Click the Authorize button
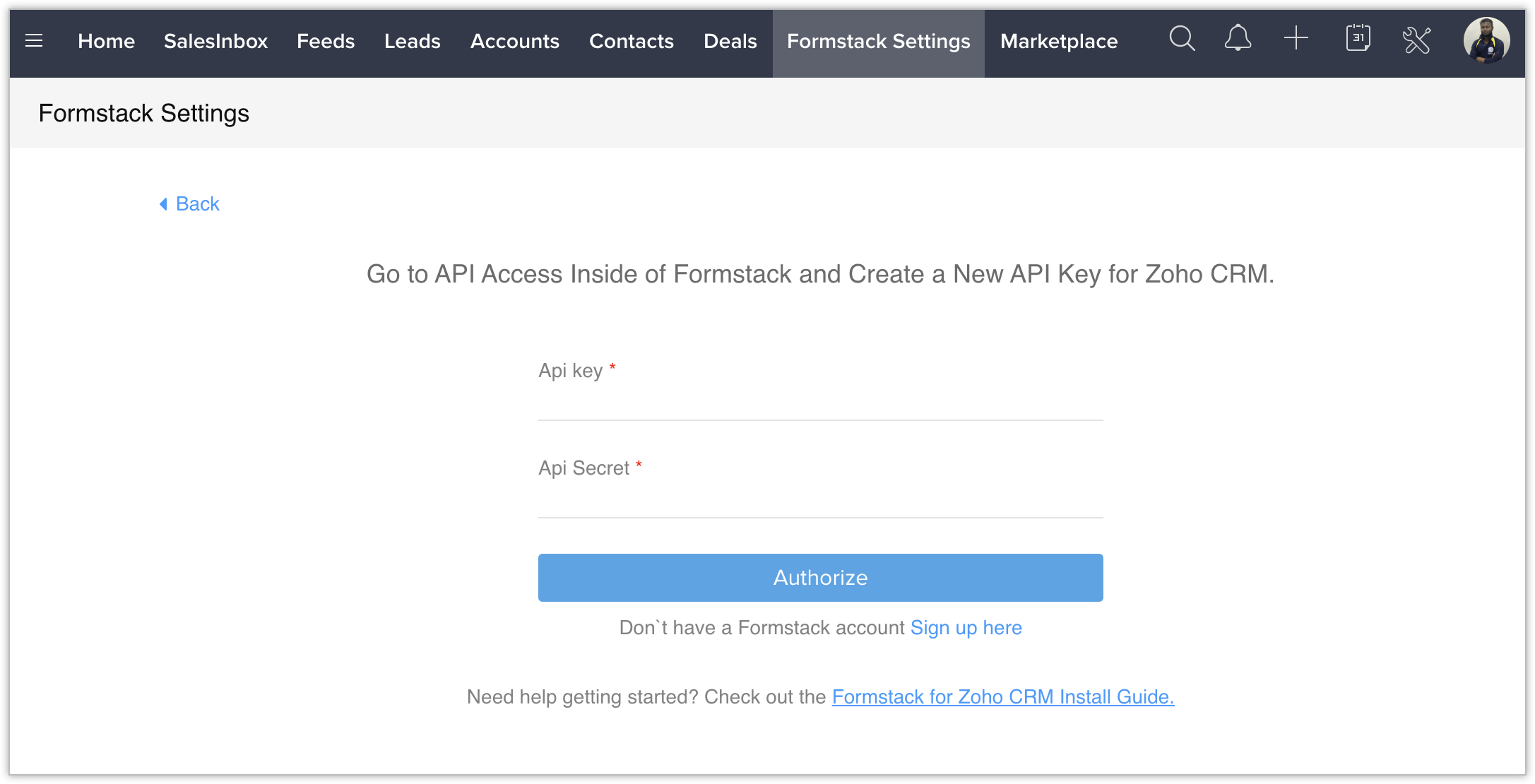 pos(821,578)
